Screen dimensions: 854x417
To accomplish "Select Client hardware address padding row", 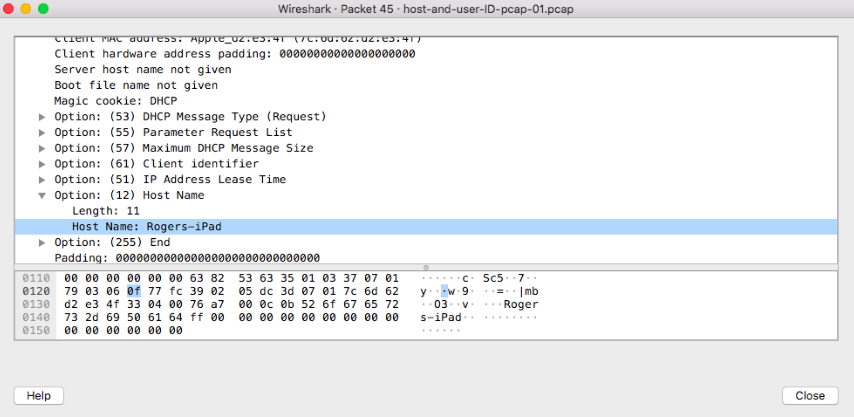I will (x=426, y=54).
